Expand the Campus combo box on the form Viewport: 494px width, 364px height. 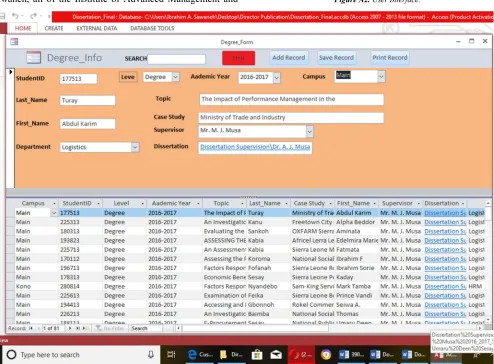coord(381,76)
